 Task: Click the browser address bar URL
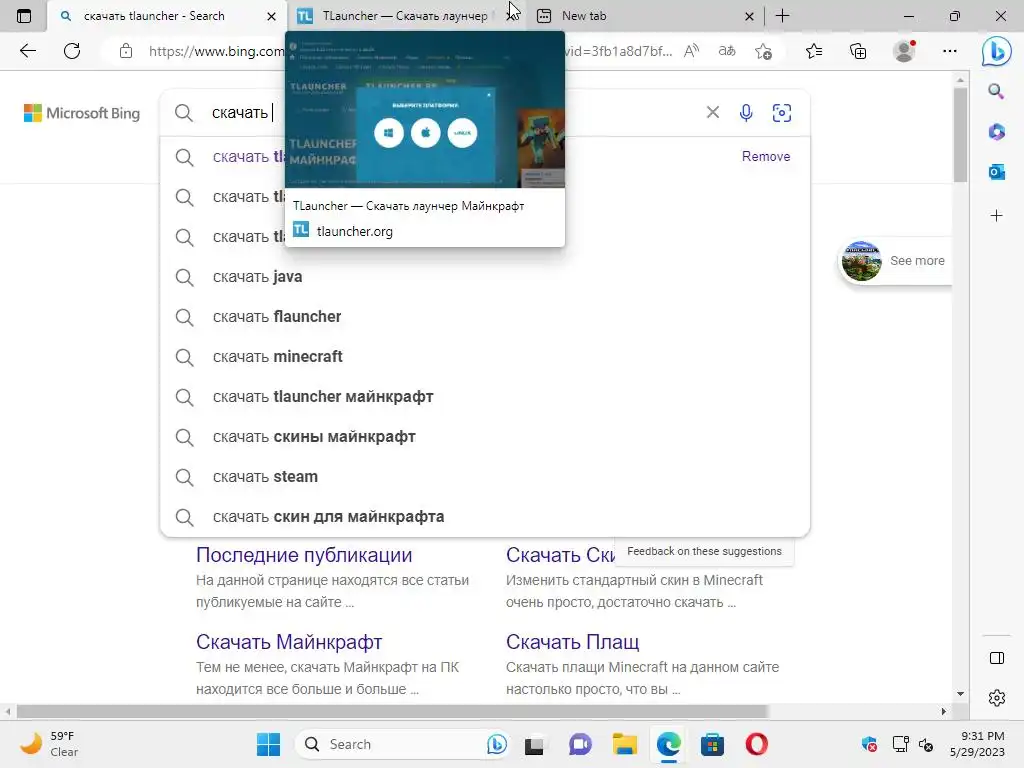pos(216,51)
